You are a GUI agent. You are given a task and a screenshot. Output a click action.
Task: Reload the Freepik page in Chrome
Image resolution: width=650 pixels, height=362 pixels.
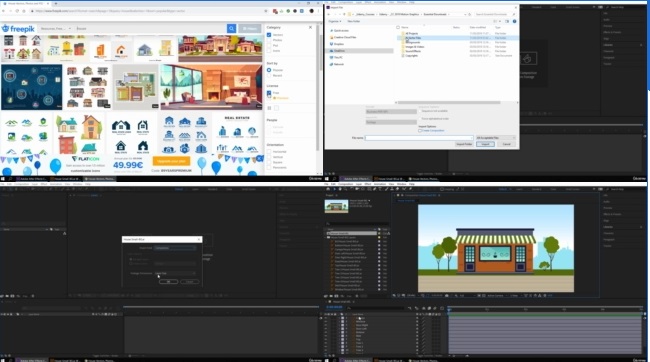point(17,11)
